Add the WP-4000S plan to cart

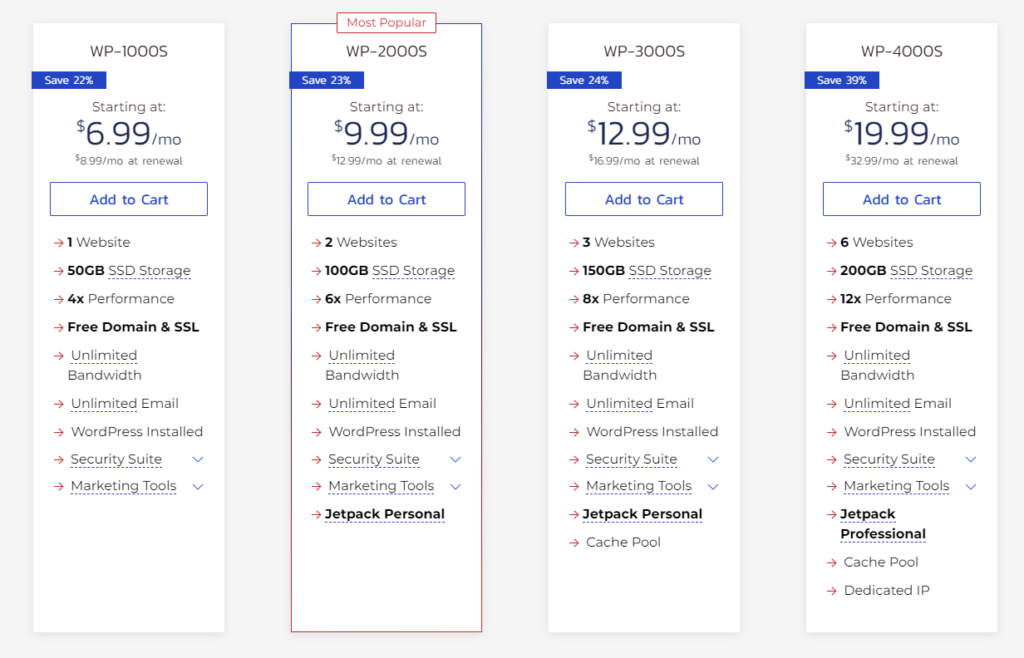[901, 199]
